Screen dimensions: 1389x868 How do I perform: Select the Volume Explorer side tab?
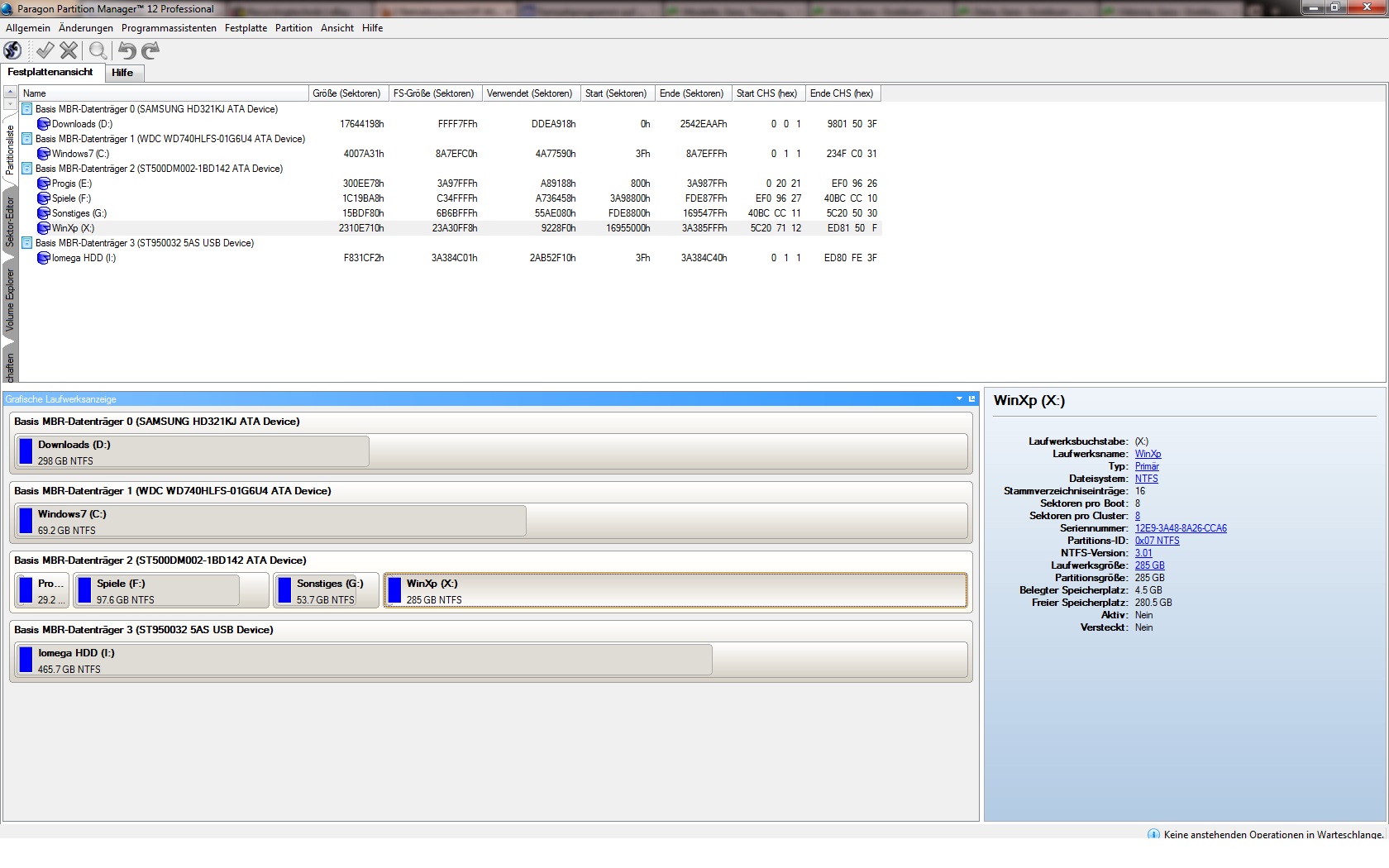coord(10,299)
